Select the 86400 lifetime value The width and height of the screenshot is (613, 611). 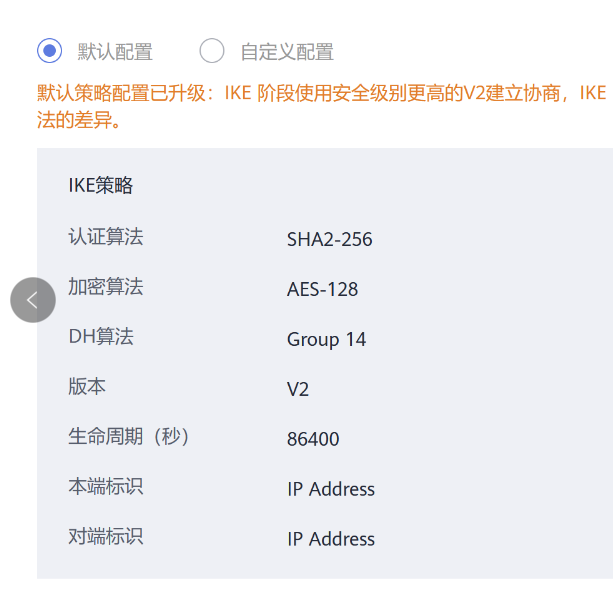click(313, 440)
